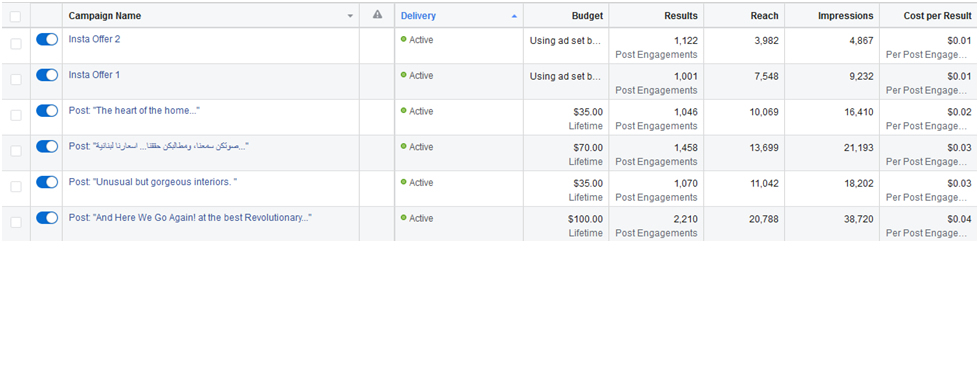Select checkbox for the Arabic post campaign row
This screenshot has width=979, height=391.
(16, 151)
